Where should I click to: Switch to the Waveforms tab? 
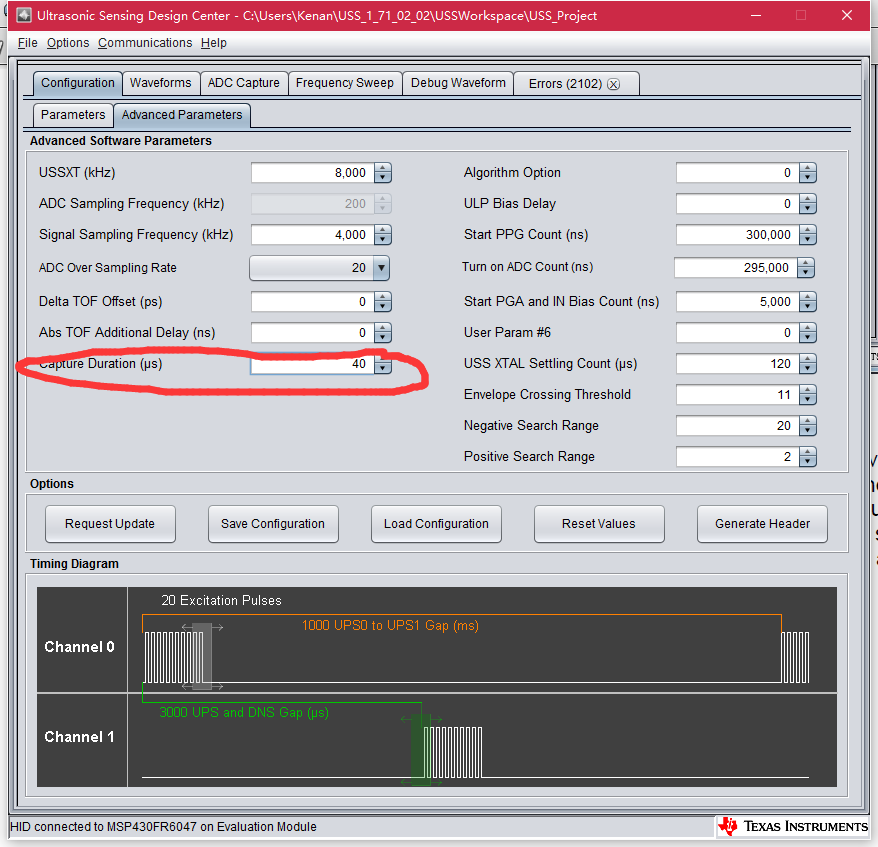pos(161,83)
